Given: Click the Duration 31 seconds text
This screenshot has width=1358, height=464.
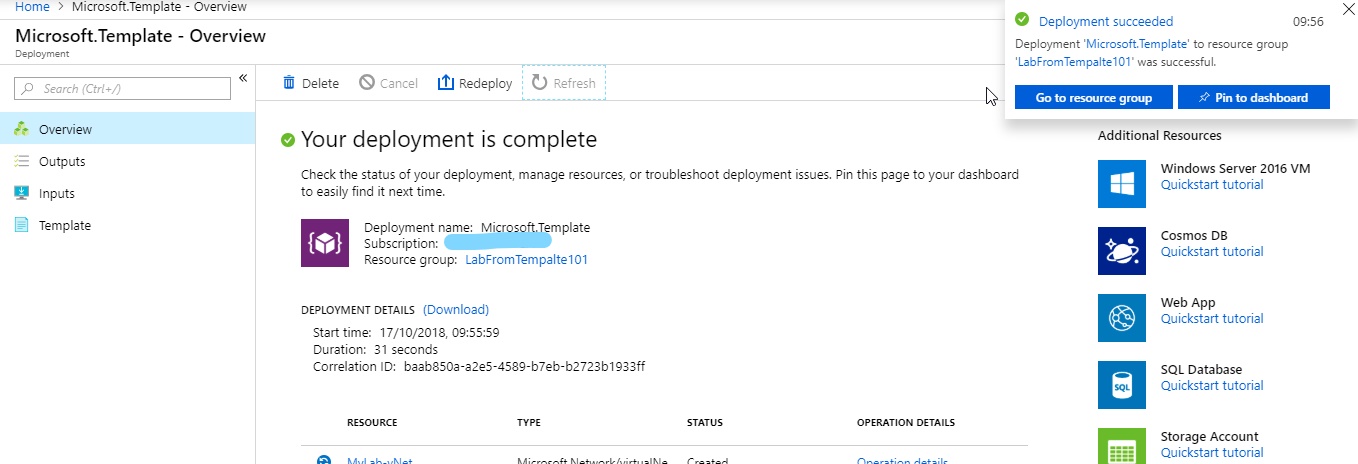Looking at the screenshot, I should pyautogui.click(x=404, y=350).
